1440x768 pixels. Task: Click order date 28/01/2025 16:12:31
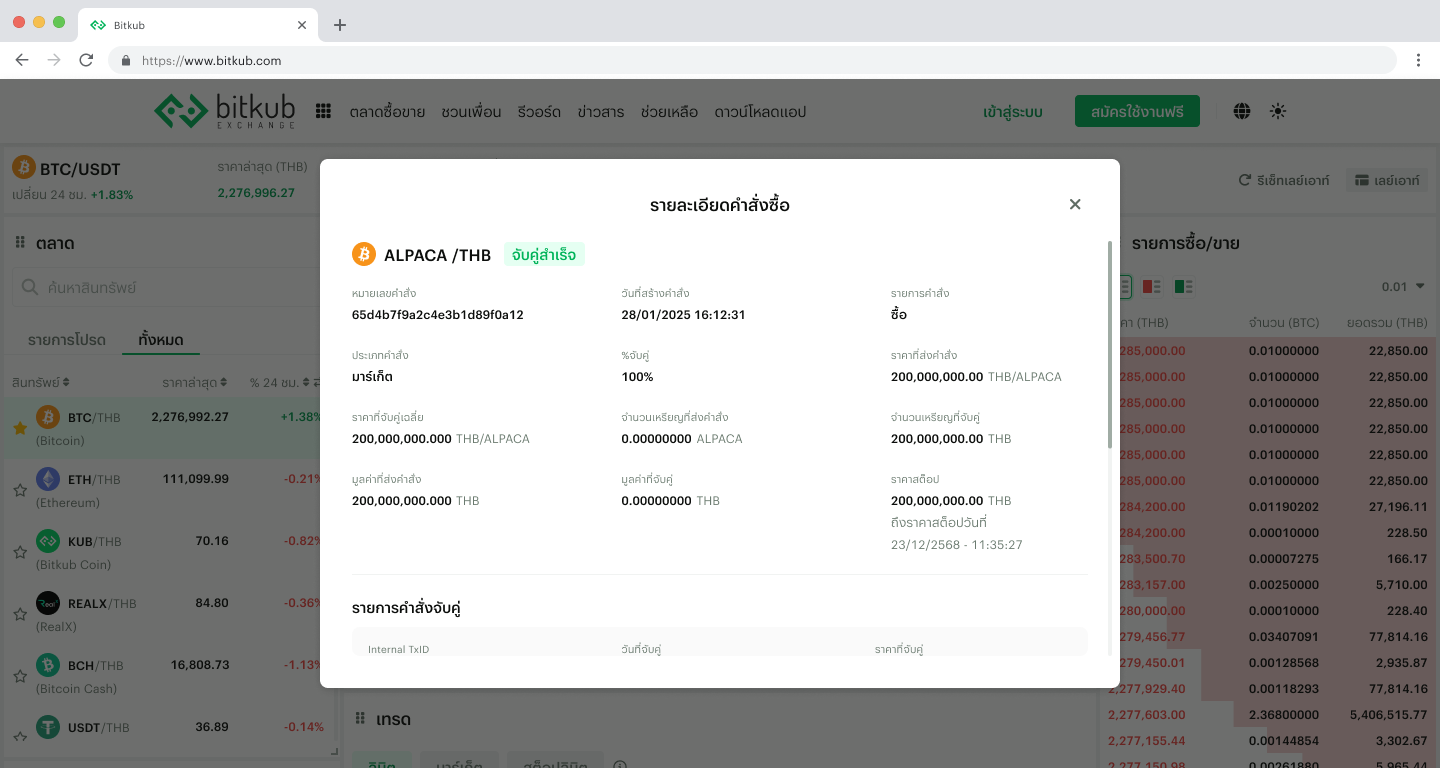pyautogui.click(x=683, y=315)
